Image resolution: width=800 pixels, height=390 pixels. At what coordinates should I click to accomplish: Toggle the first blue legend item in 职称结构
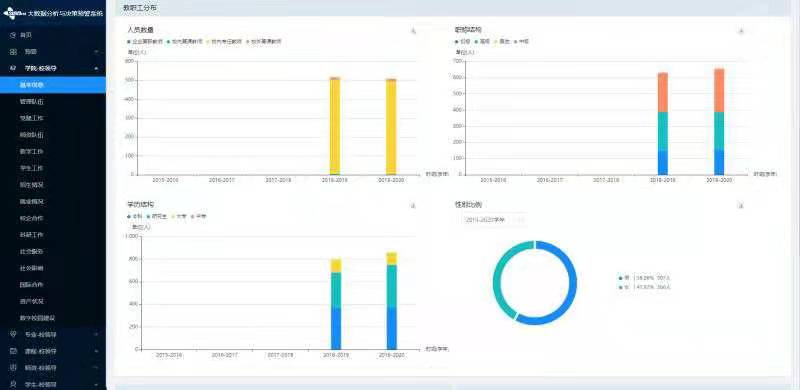(463, 41)
